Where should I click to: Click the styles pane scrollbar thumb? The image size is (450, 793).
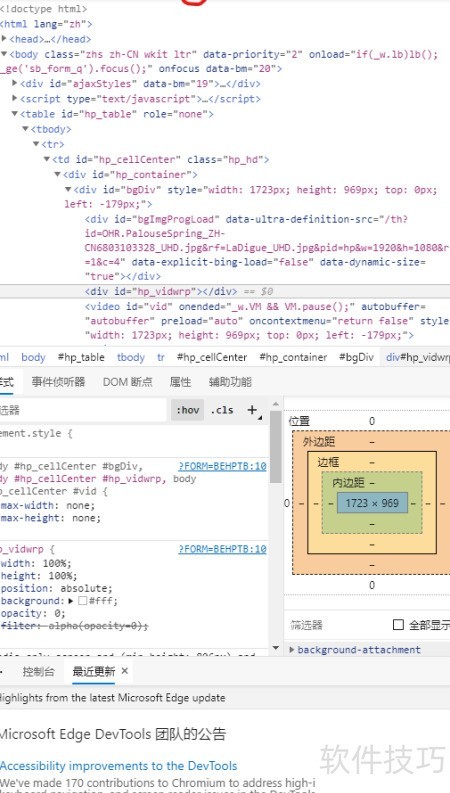tap(276, 447)
